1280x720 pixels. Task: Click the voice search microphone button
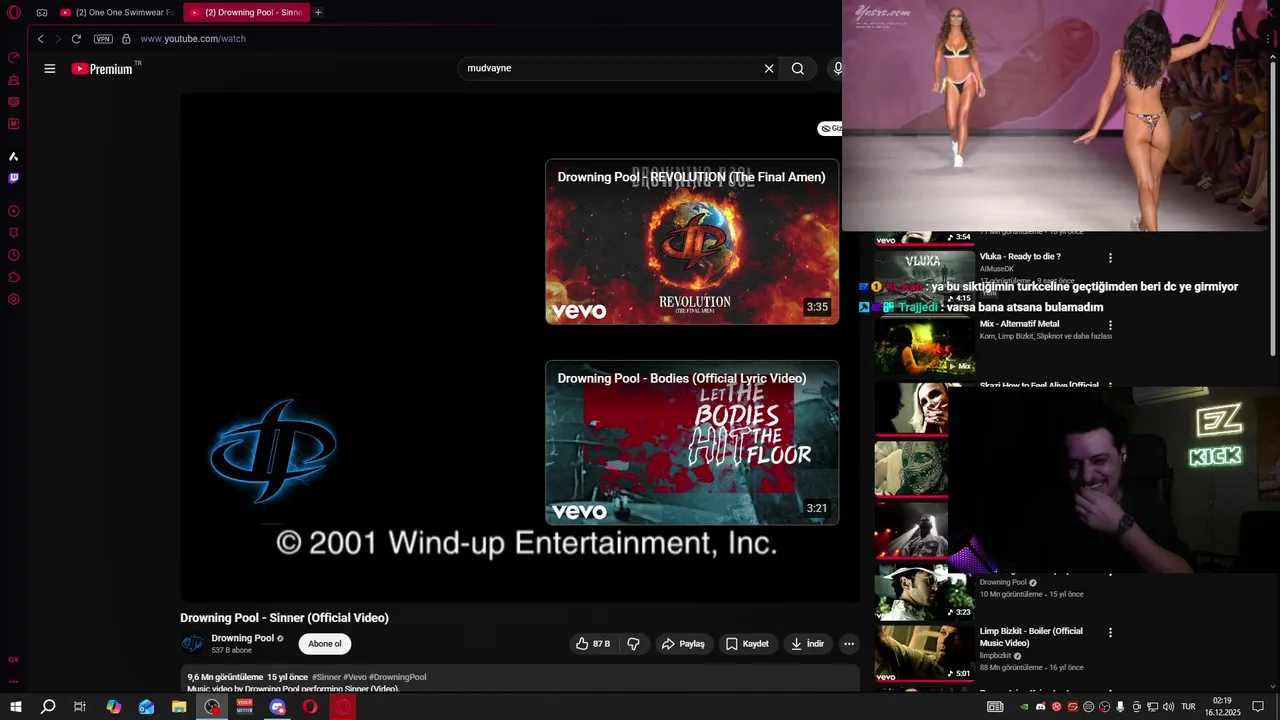[838, 69]
